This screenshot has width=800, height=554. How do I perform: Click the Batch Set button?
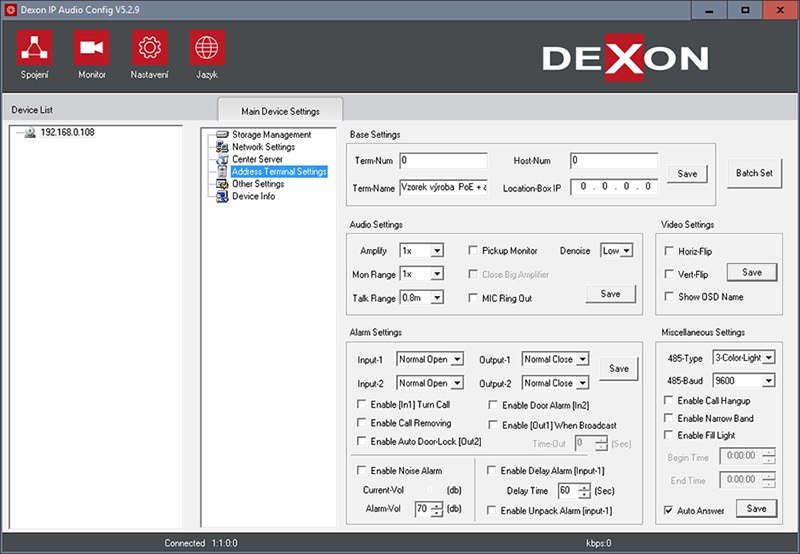pyautogui.click(x=754, y=173)
